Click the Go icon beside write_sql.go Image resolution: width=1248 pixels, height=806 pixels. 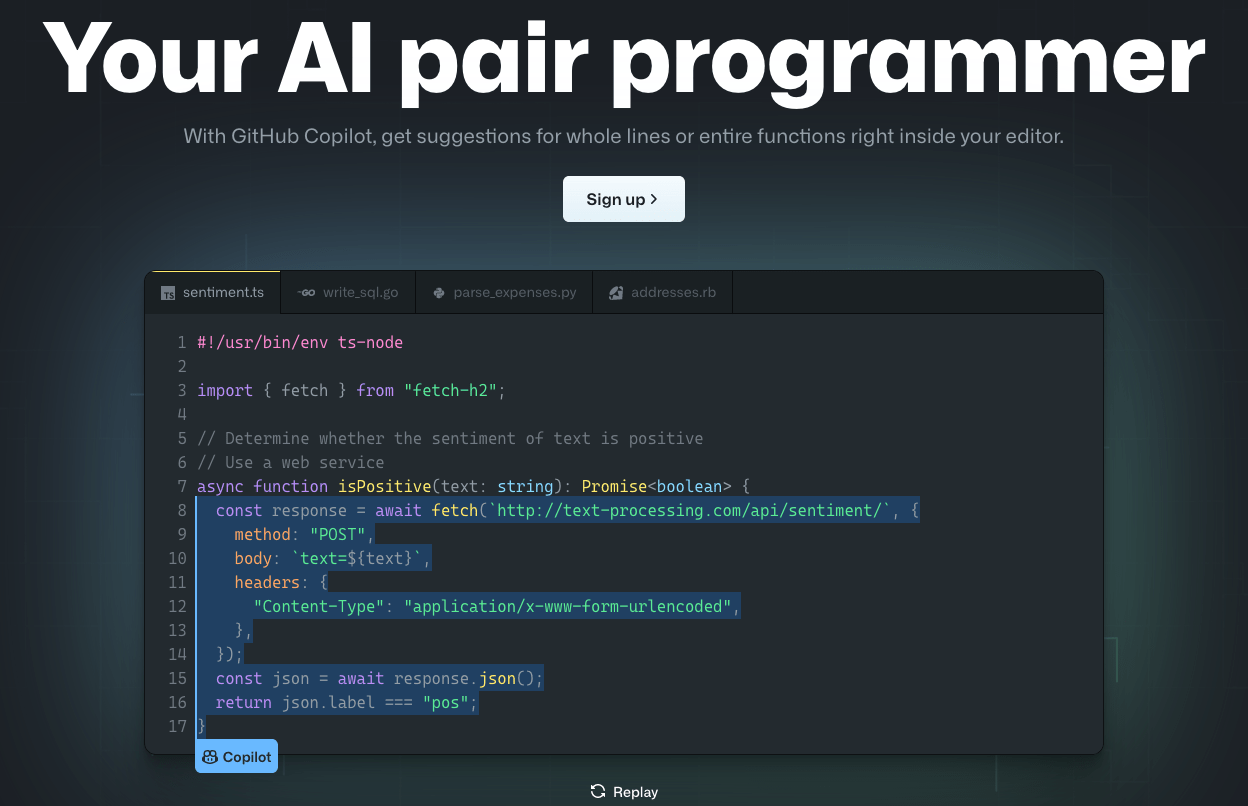(307, 293)
